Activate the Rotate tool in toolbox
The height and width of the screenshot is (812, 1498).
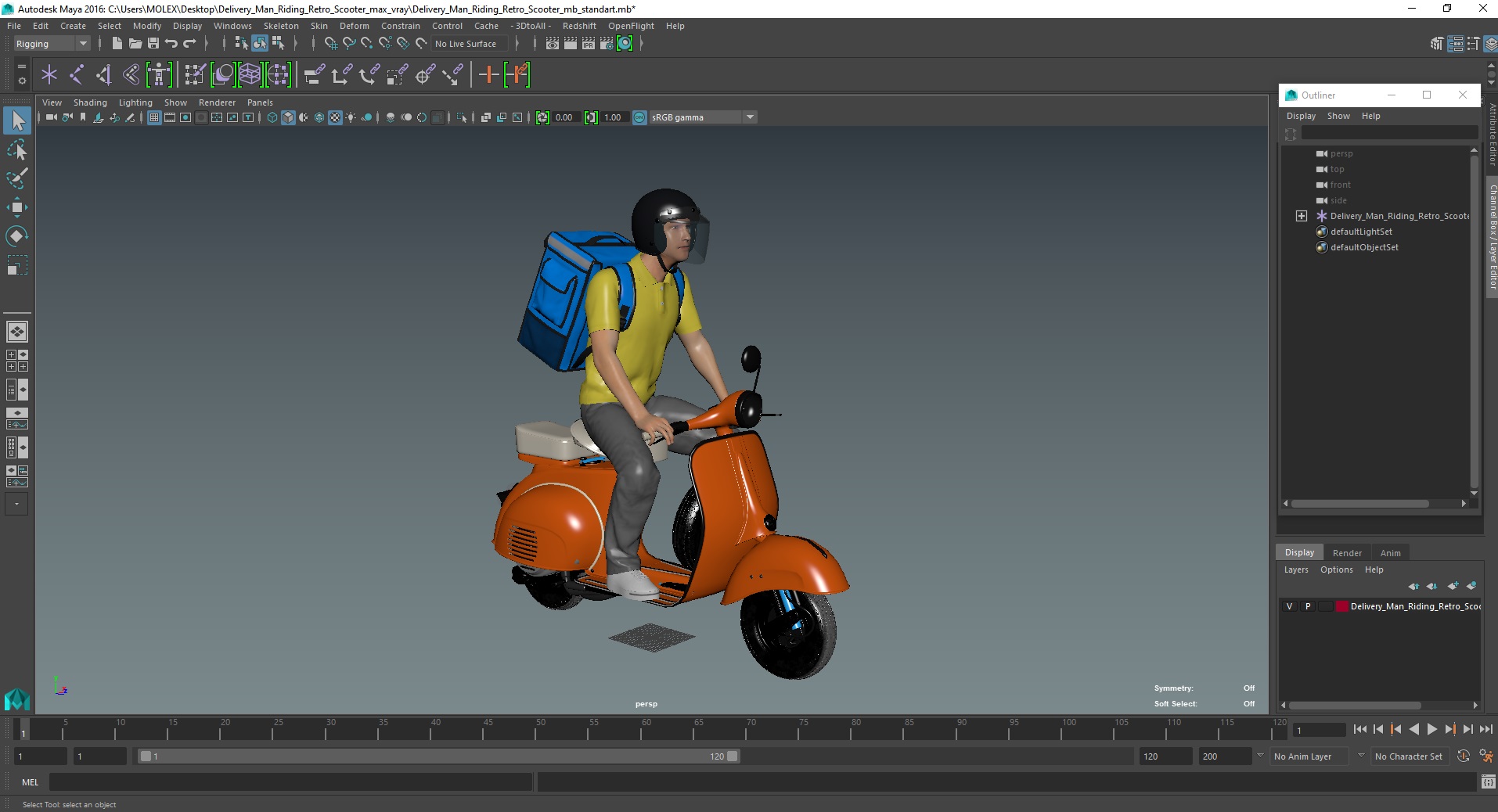tap(17, 235)
